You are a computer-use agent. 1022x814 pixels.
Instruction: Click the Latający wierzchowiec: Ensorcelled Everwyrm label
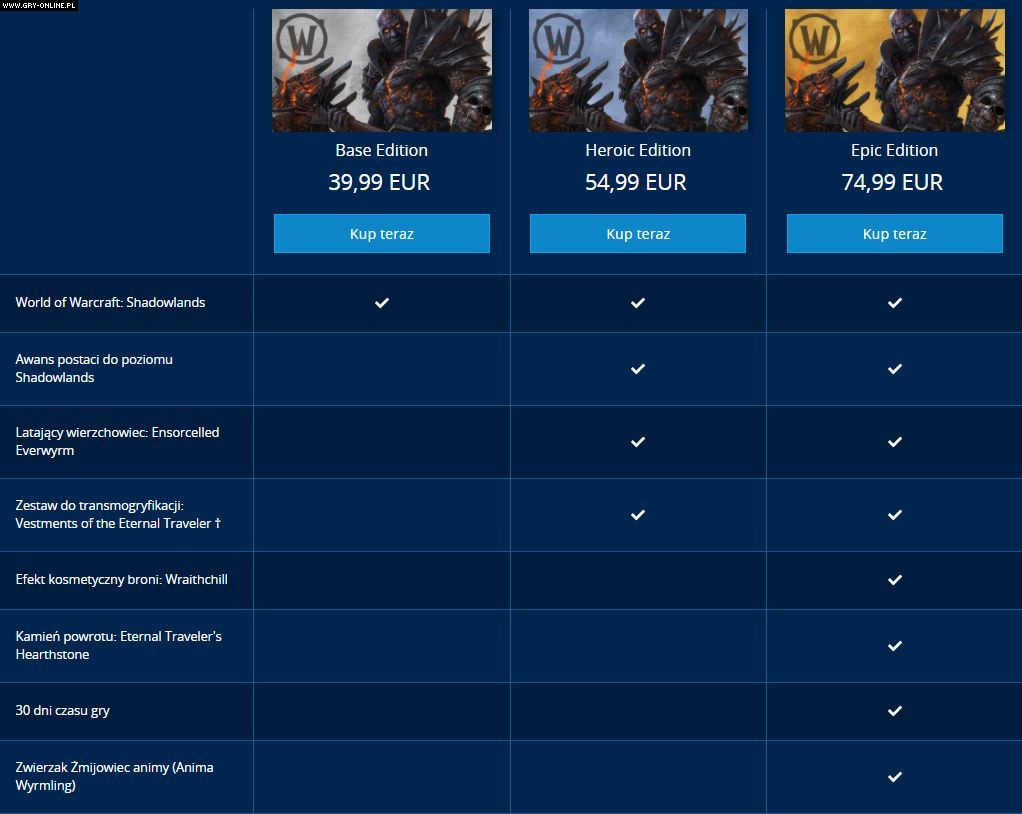point(117,441)
